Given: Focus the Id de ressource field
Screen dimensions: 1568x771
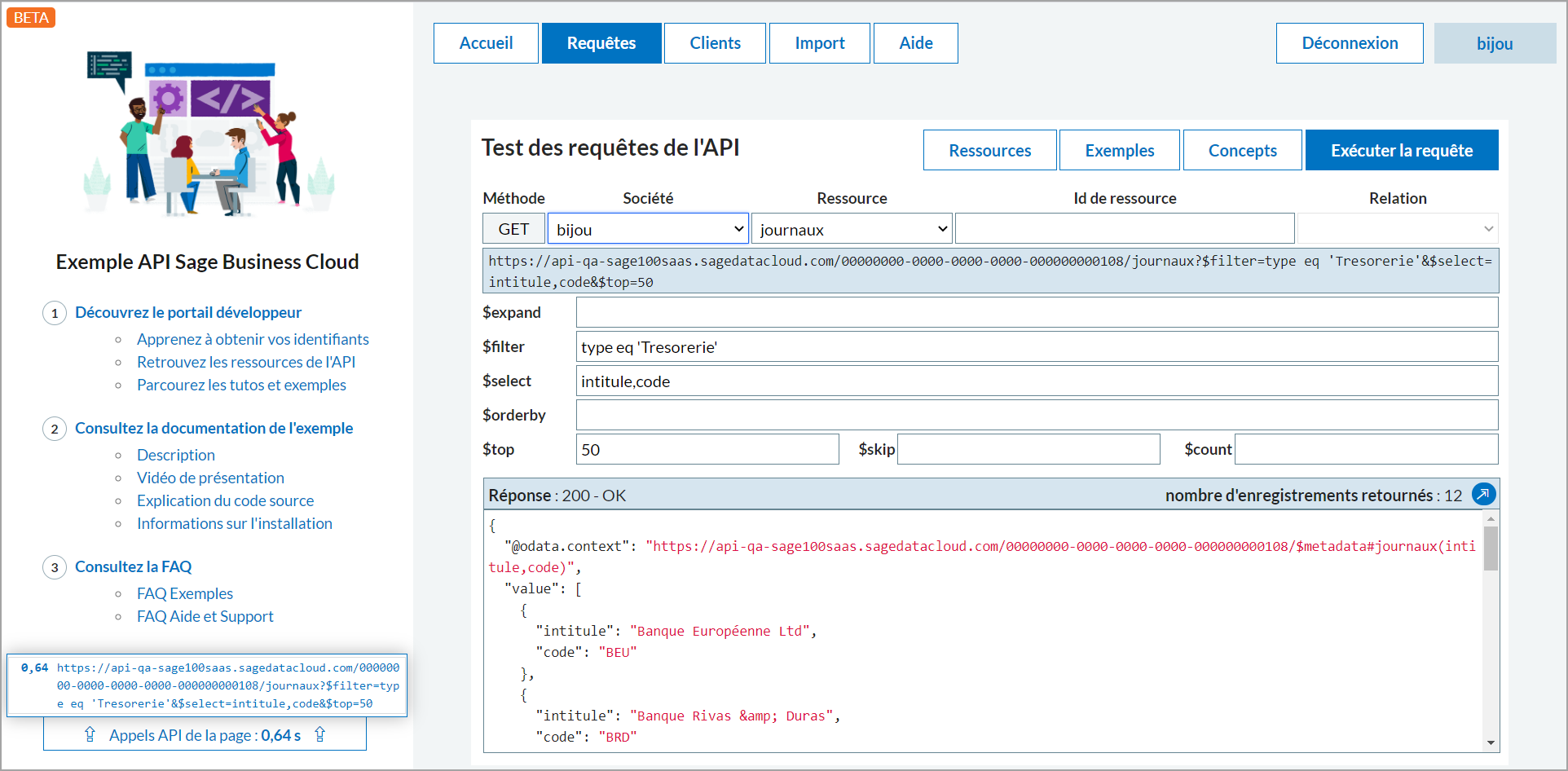Looking at the screenshot, I should (x=1125, y=229).
